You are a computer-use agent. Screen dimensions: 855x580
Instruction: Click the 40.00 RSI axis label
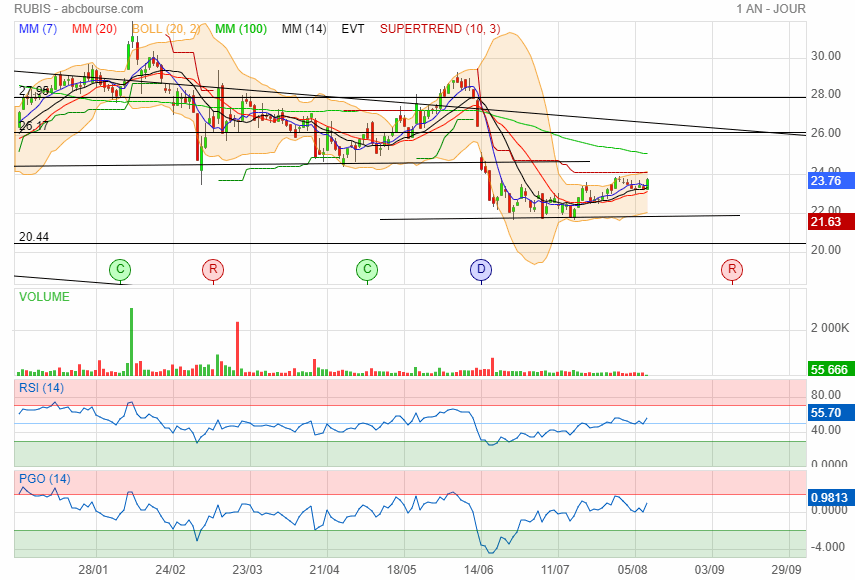tap(826, 430)
